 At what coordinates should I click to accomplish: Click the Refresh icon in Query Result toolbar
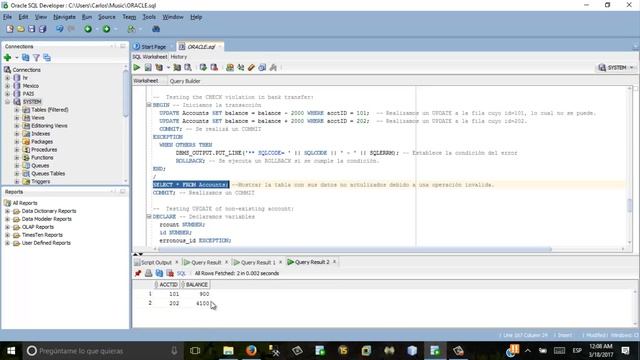159,273
